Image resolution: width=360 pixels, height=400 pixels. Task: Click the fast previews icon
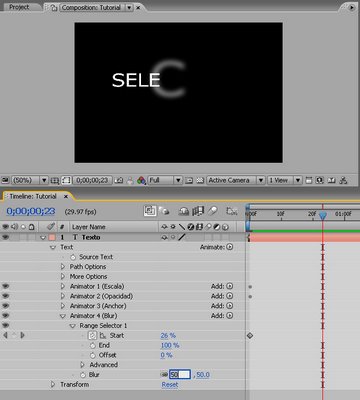coord(320,180)
